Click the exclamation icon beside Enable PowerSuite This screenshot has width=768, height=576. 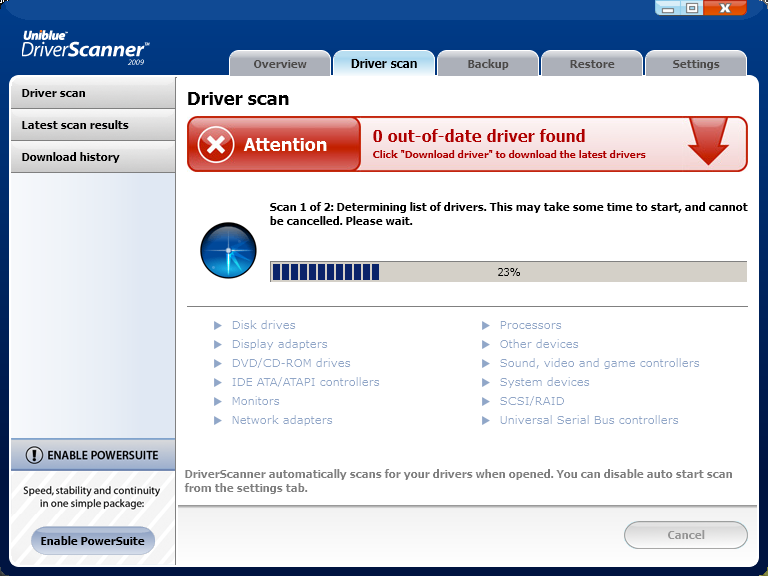tap(34, 455)
